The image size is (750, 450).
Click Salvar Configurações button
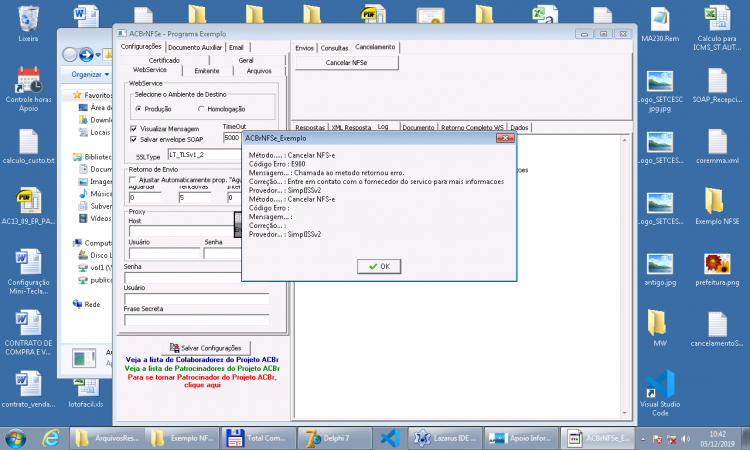[x=206, y=348]
